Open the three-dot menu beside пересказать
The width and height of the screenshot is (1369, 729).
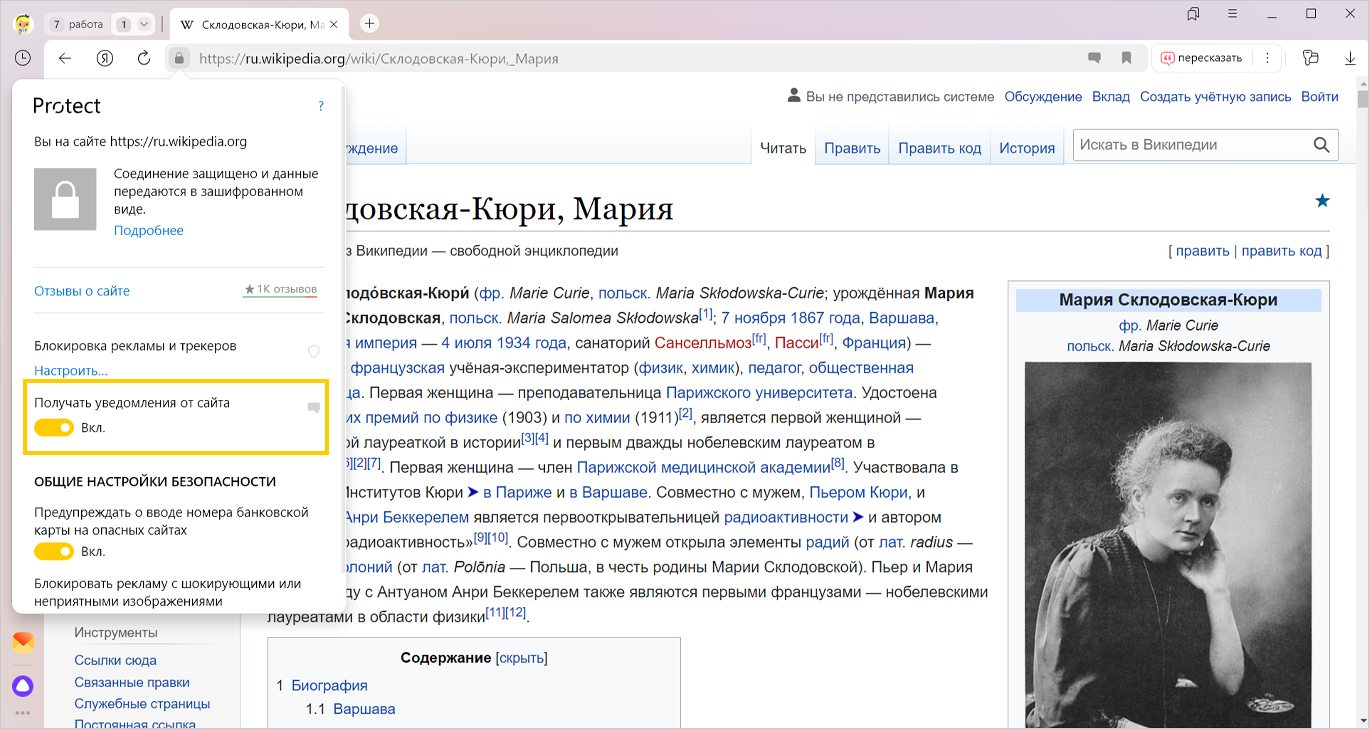1267,58
